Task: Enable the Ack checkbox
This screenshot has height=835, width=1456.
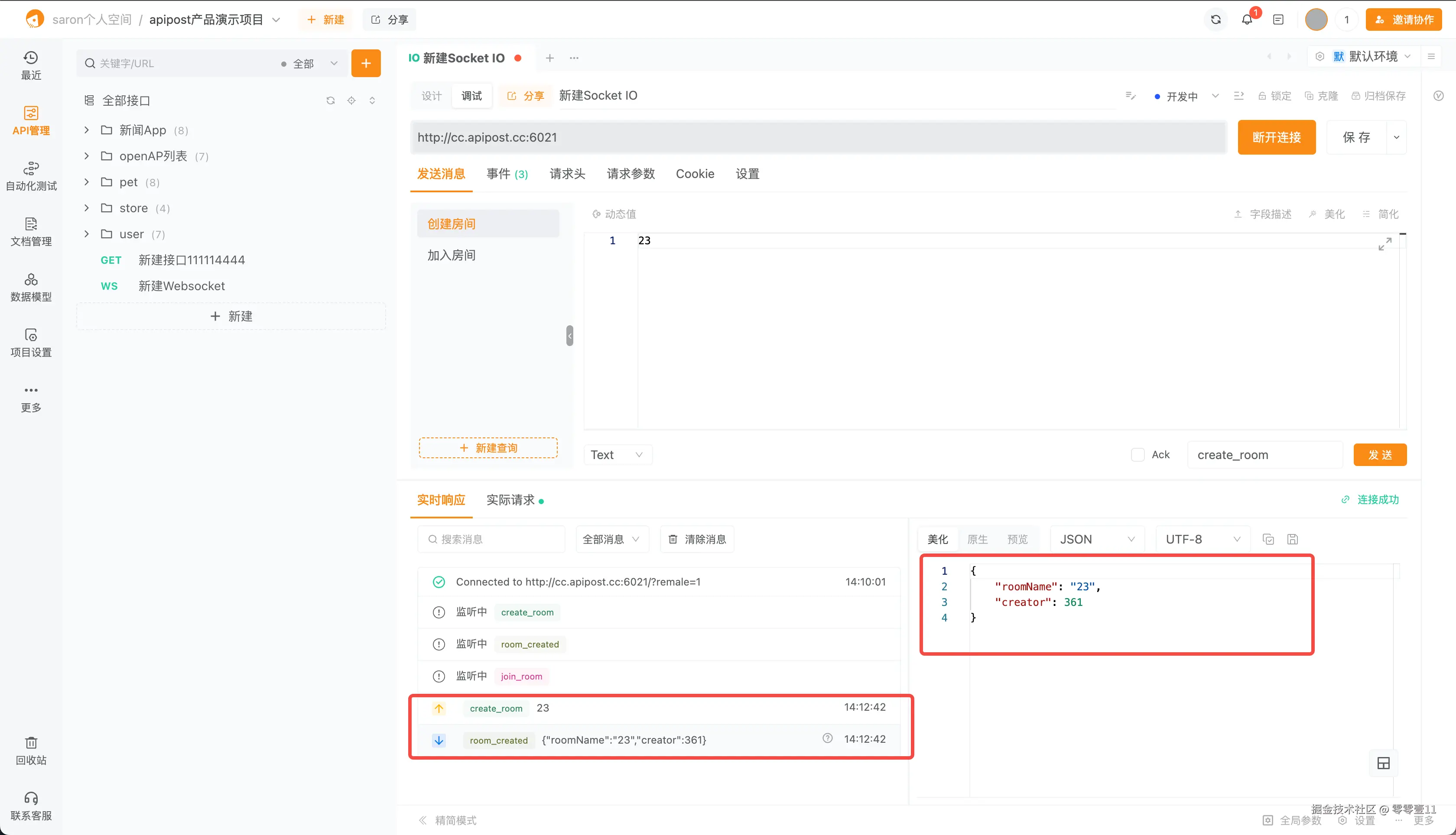Action: (x=1137, y=455)
